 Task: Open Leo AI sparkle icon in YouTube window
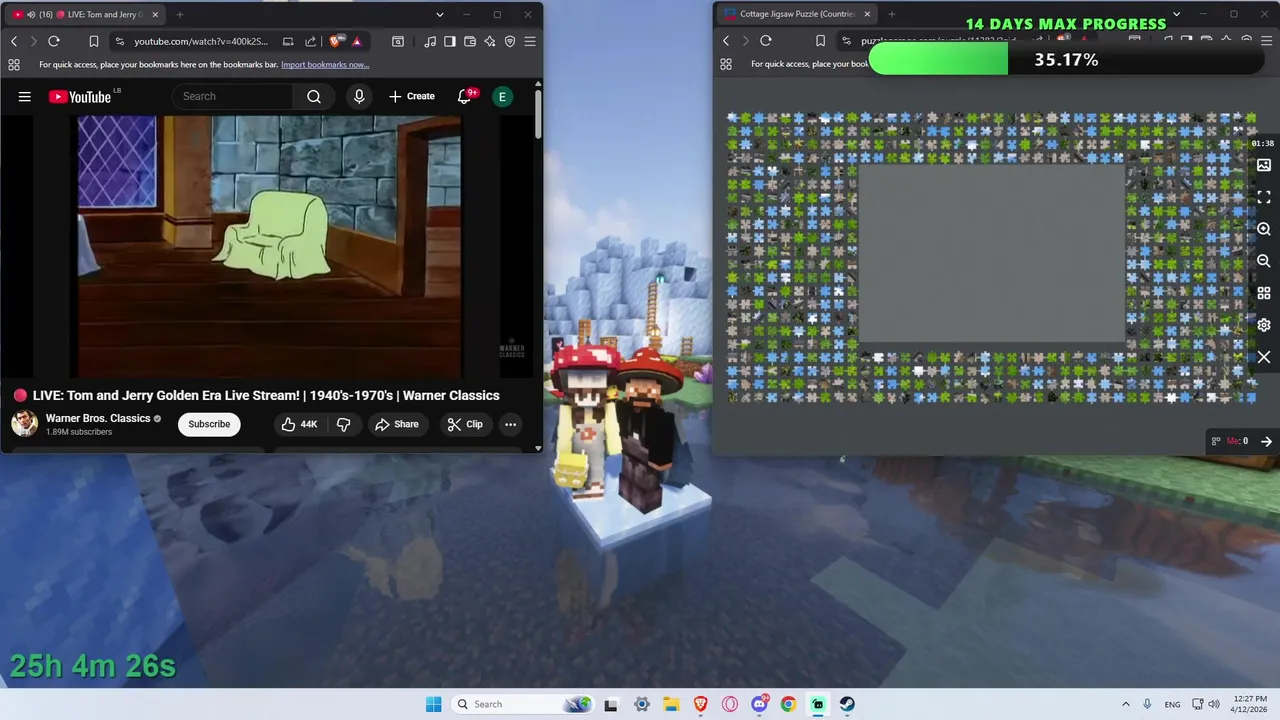(x=490, y=41)
